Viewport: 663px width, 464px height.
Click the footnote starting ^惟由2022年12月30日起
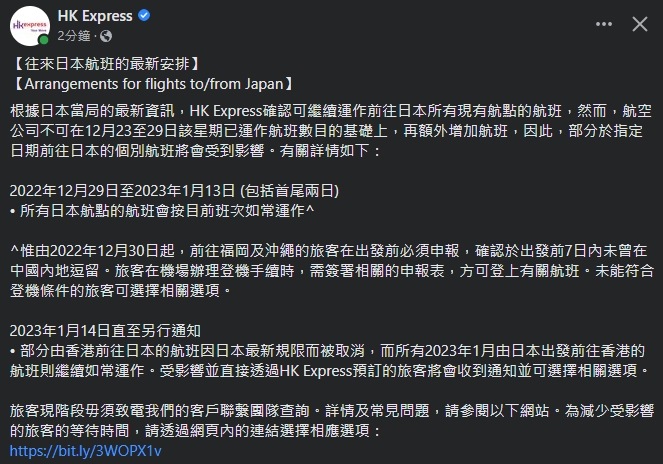(x=332, y=271)
